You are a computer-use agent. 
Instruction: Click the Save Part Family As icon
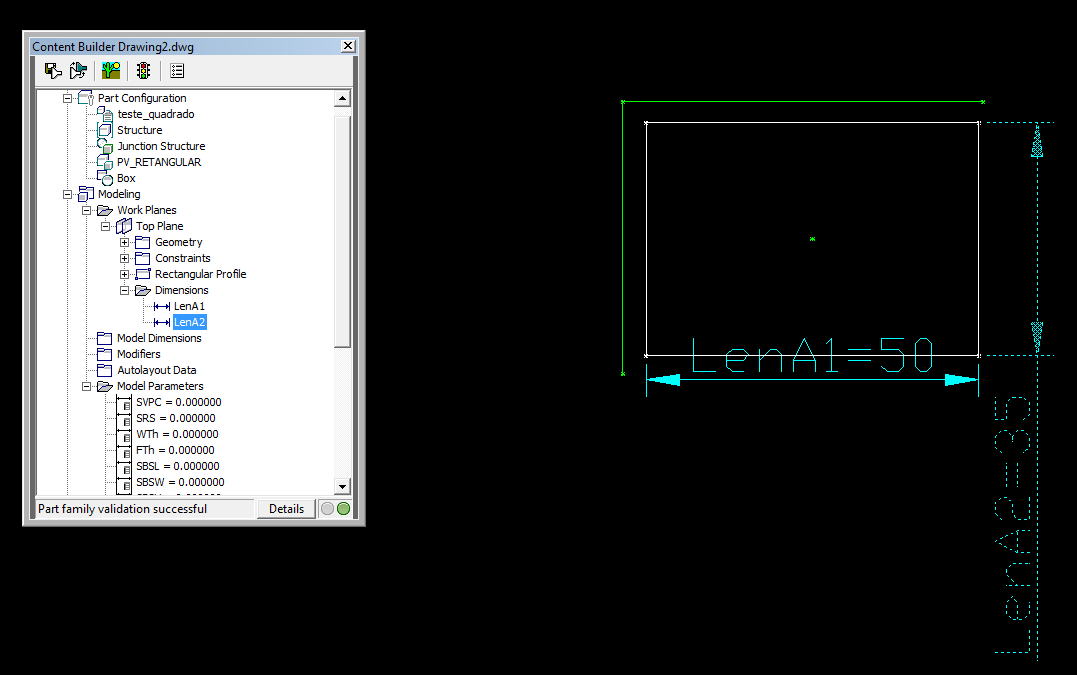(78, 71)
